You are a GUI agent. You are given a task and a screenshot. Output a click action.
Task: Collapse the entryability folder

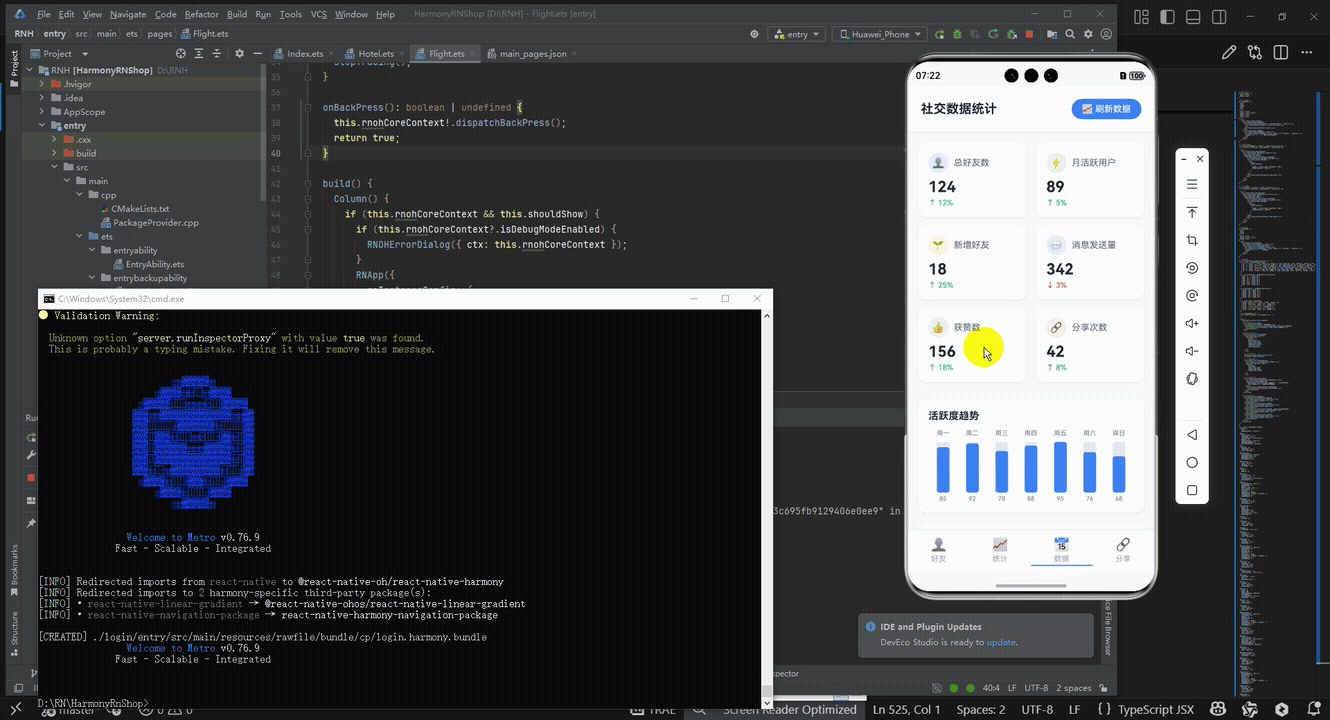pos(92,250)
